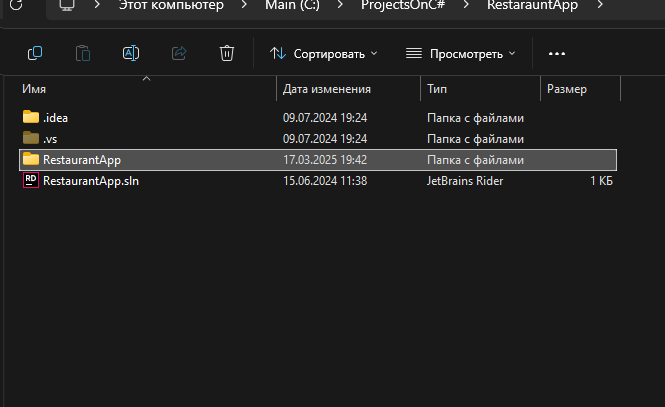Open the Сортировать dropdown
This screenshot has height=407, width=665.
tap(324, 53)
